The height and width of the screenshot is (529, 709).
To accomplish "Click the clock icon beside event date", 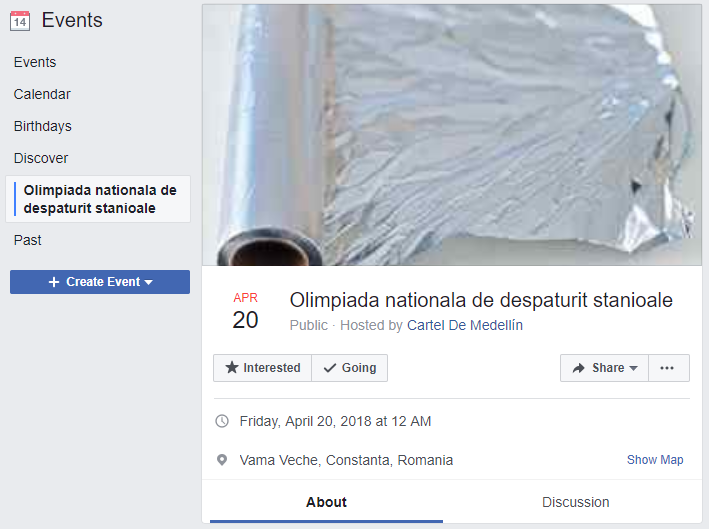I will point(222,421).
